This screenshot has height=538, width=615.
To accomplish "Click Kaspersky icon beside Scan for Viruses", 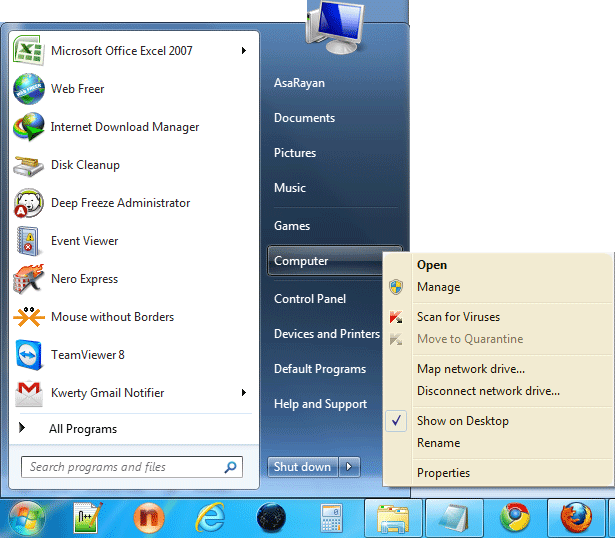I will point(396,317).
